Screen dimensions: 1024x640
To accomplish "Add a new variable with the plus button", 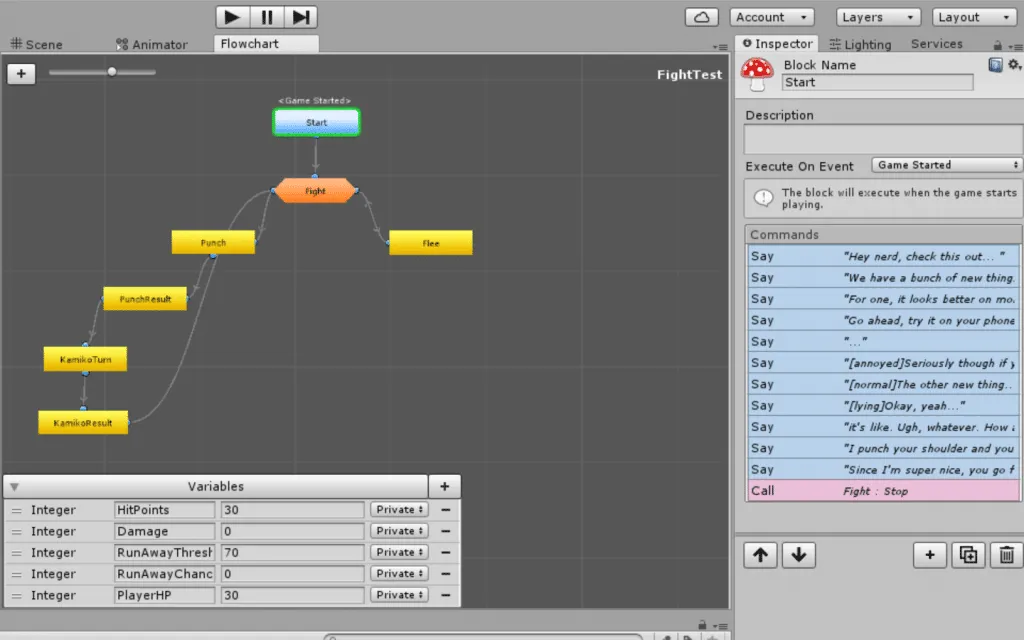I will pos(444,487).
